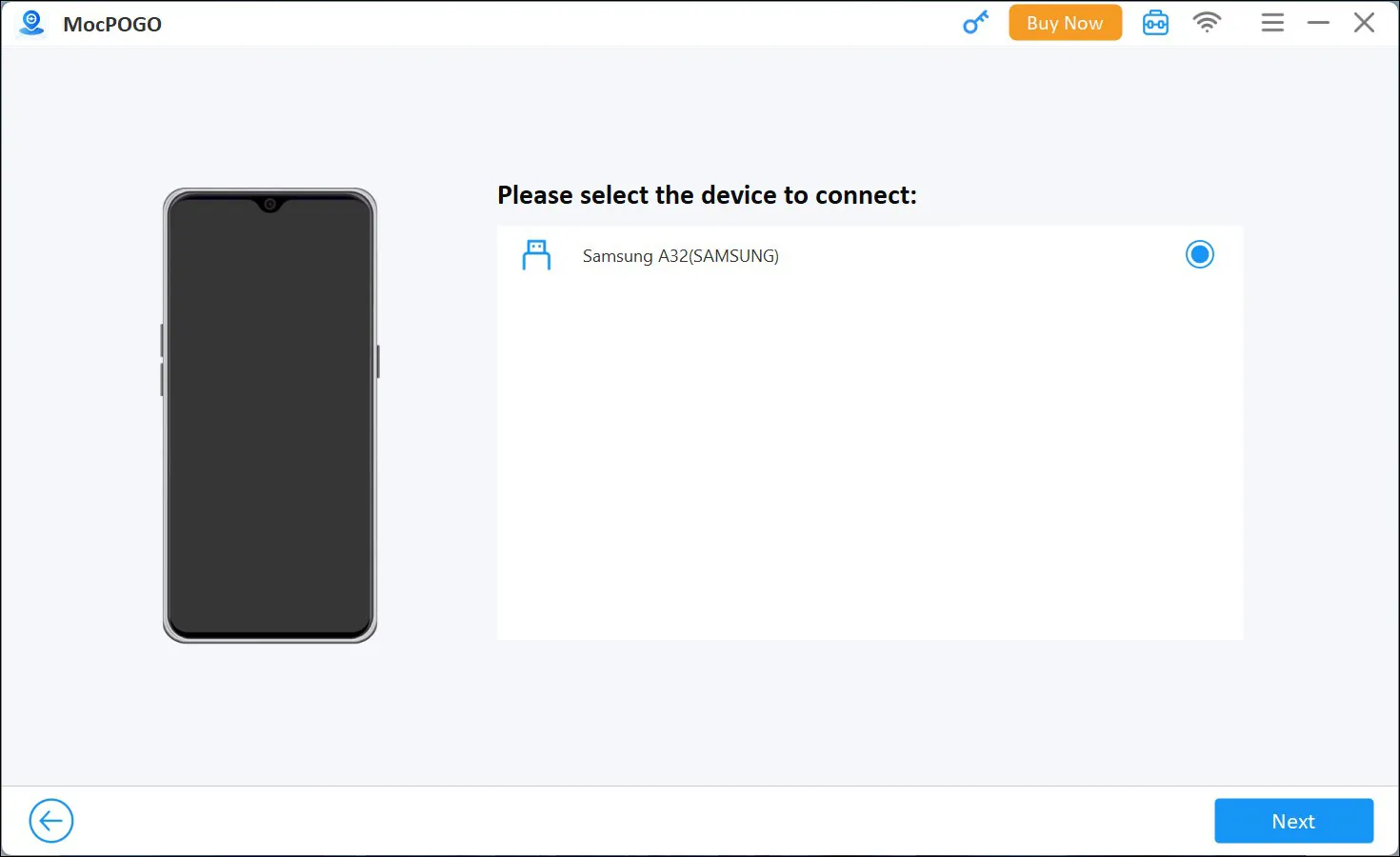1400x857 pixels.
Task: Open the toolbox icon in title bar
Action: point(1155,23)
